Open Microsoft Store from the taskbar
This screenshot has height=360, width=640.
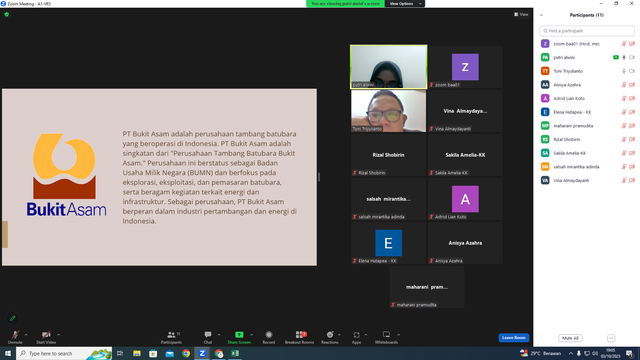pyautogui.click(x=153, y=353)
